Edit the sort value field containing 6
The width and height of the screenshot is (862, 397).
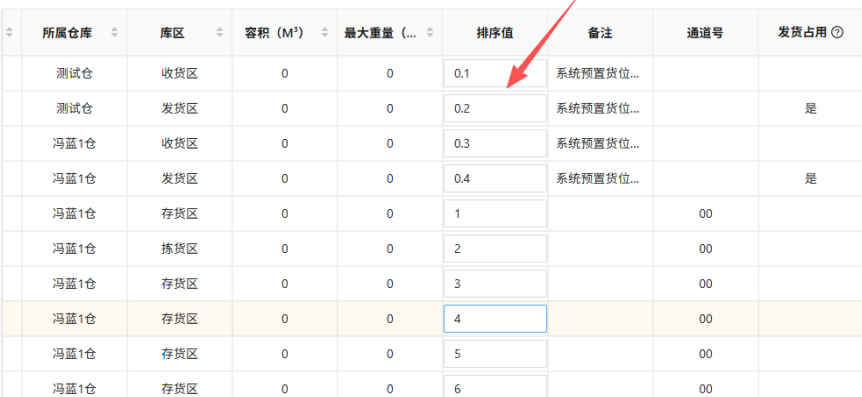pyautogui.click(x=495, y=387)
